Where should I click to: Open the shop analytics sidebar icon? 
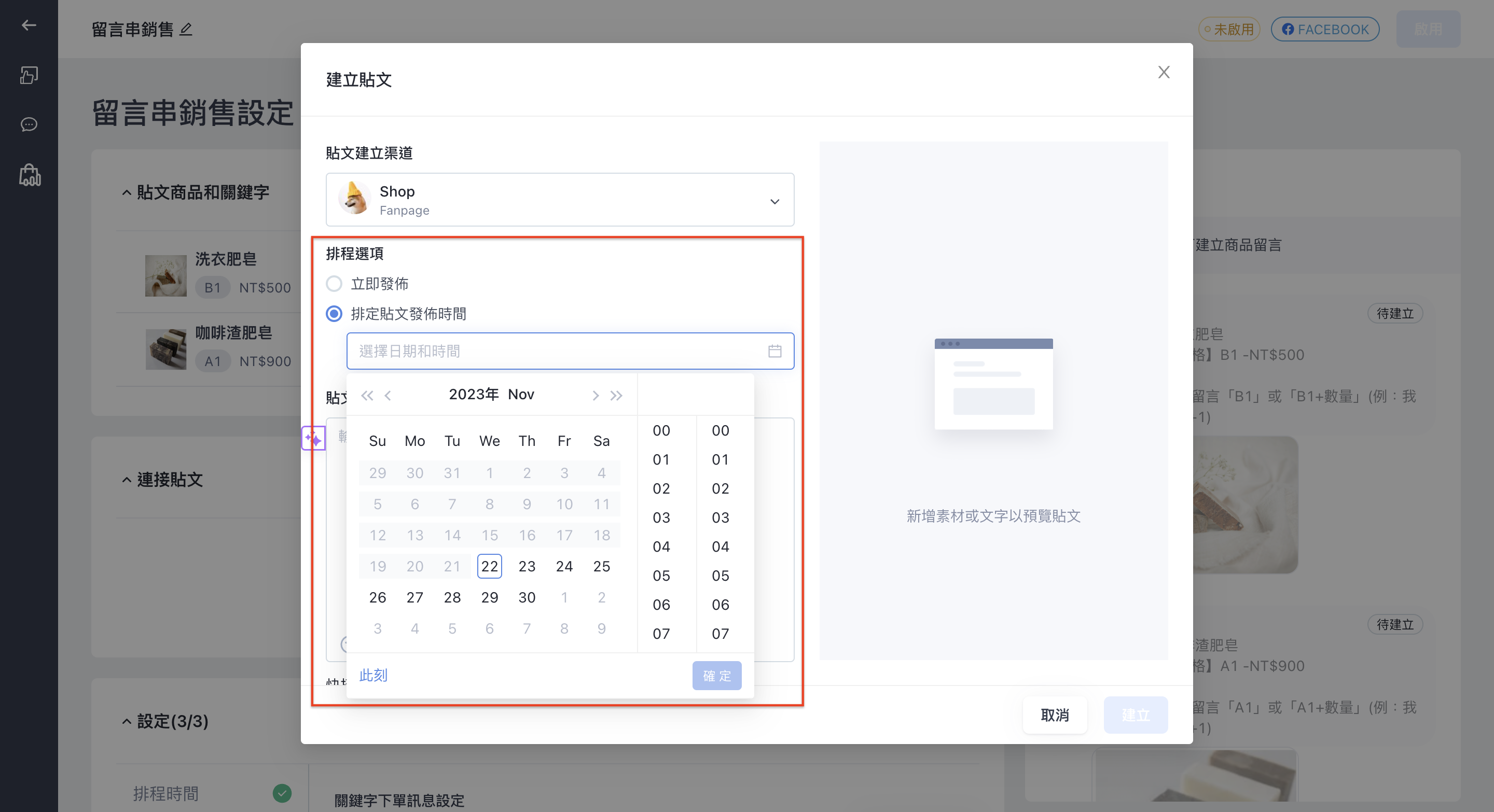pos(30,174)
